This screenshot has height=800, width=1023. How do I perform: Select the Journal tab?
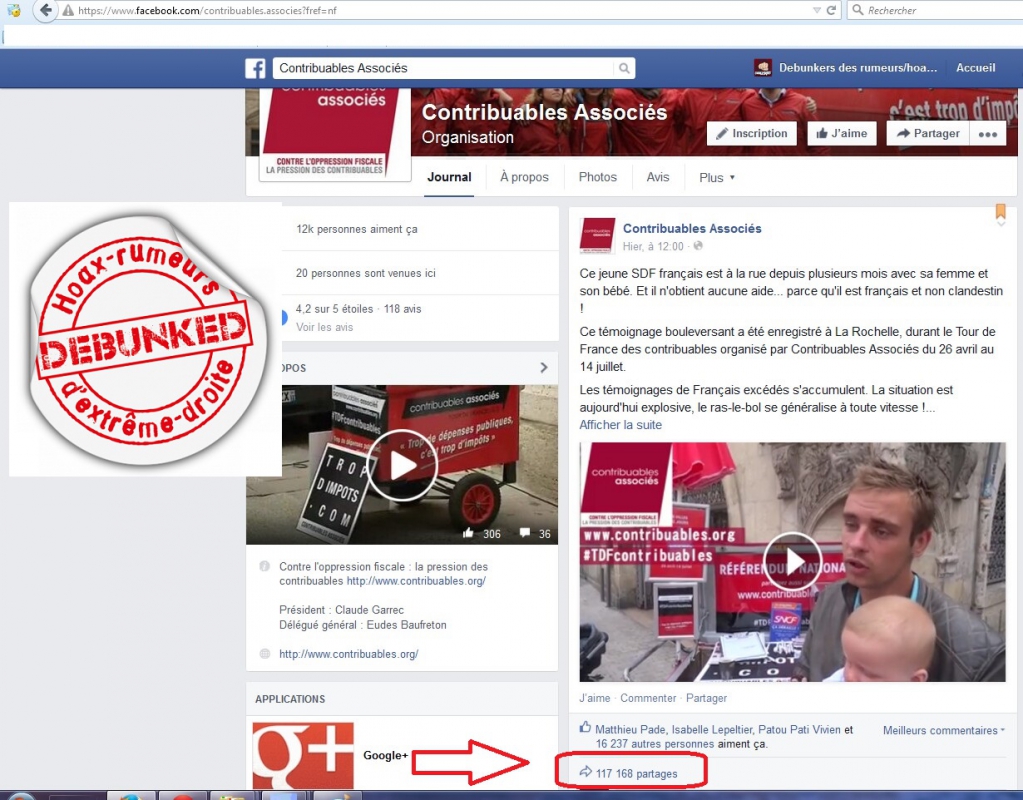[x=449, y=177]
